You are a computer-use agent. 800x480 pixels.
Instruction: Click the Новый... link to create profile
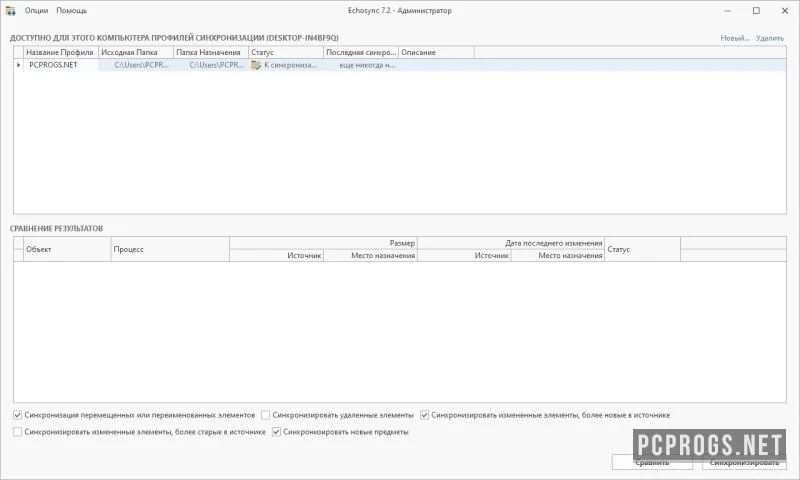click(x=735, y=38)
